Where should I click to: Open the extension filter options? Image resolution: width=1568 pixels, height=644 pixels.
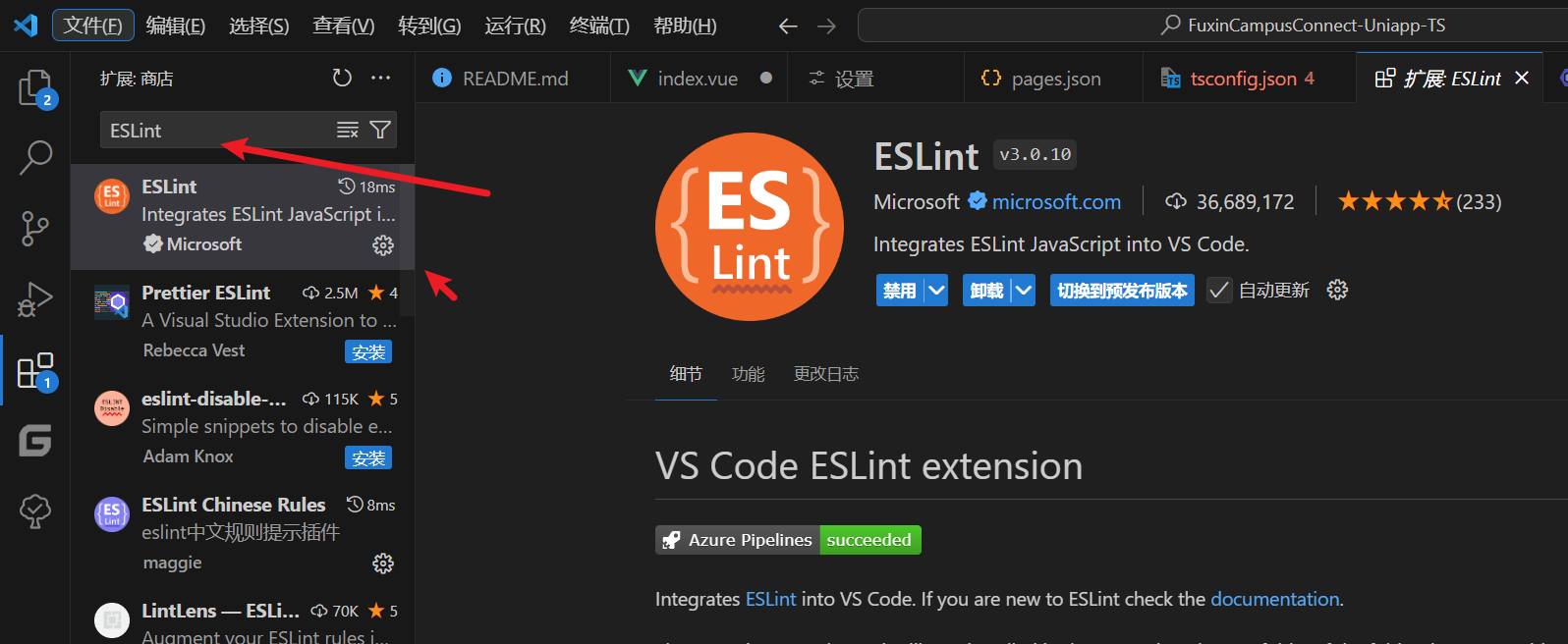click(x=380, y=130)
